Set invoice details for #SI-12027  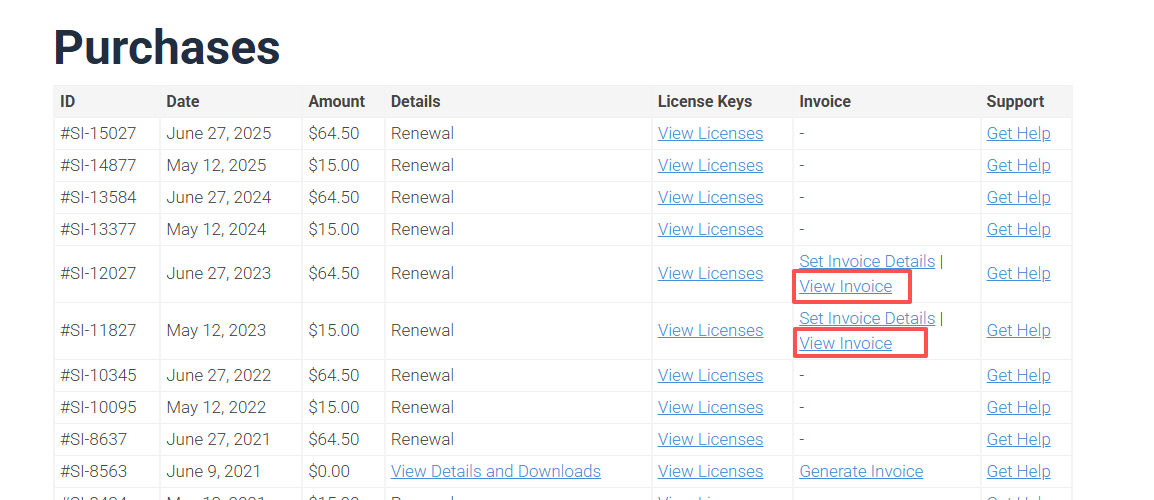(x=867, y=262)
